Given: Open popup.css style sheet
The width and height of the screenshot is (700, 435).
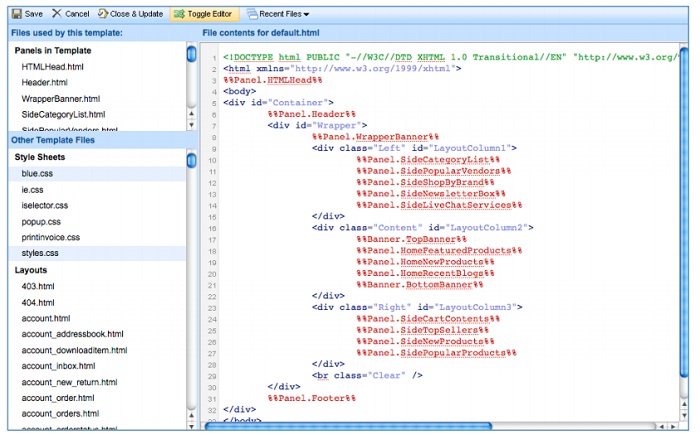Looking at the screenshot, I should (41, 221).
